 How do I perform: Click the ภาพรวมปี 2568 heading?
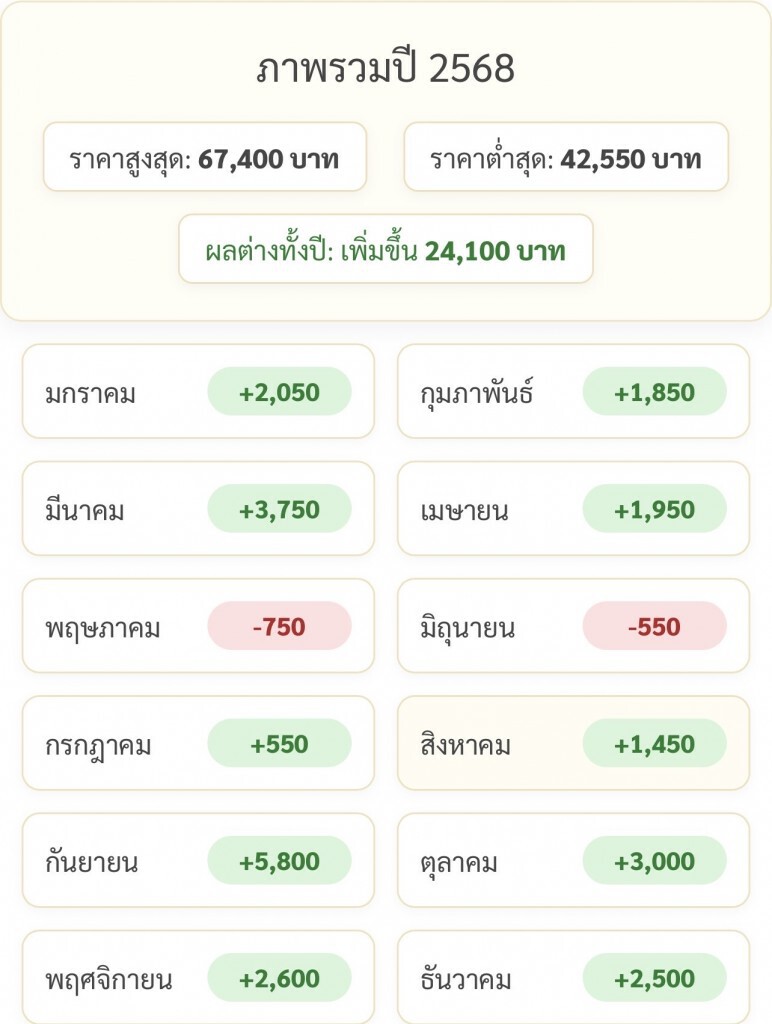386,68
